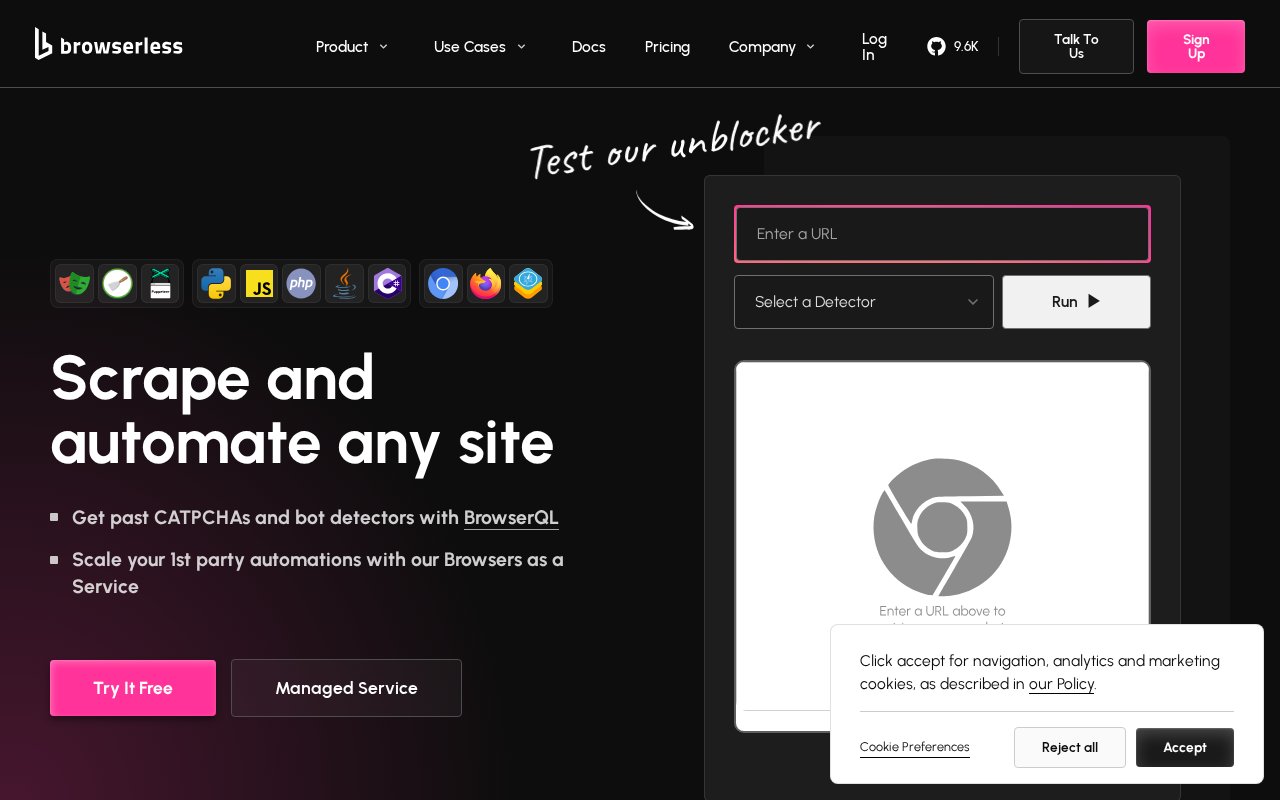Click the Run button
1280x800 pixels.
click(1076, 302)
